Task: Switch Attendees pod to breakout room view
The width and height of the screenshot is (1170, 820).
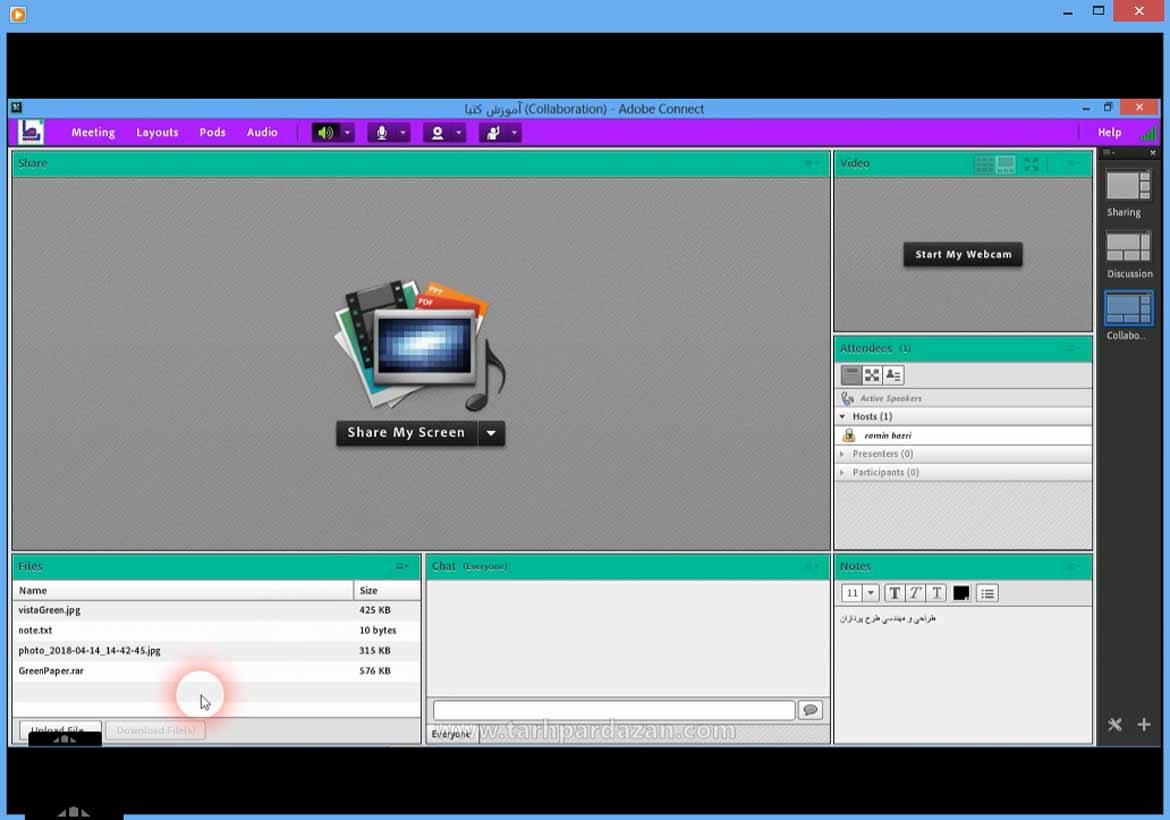Action: (x=872, y=375)
